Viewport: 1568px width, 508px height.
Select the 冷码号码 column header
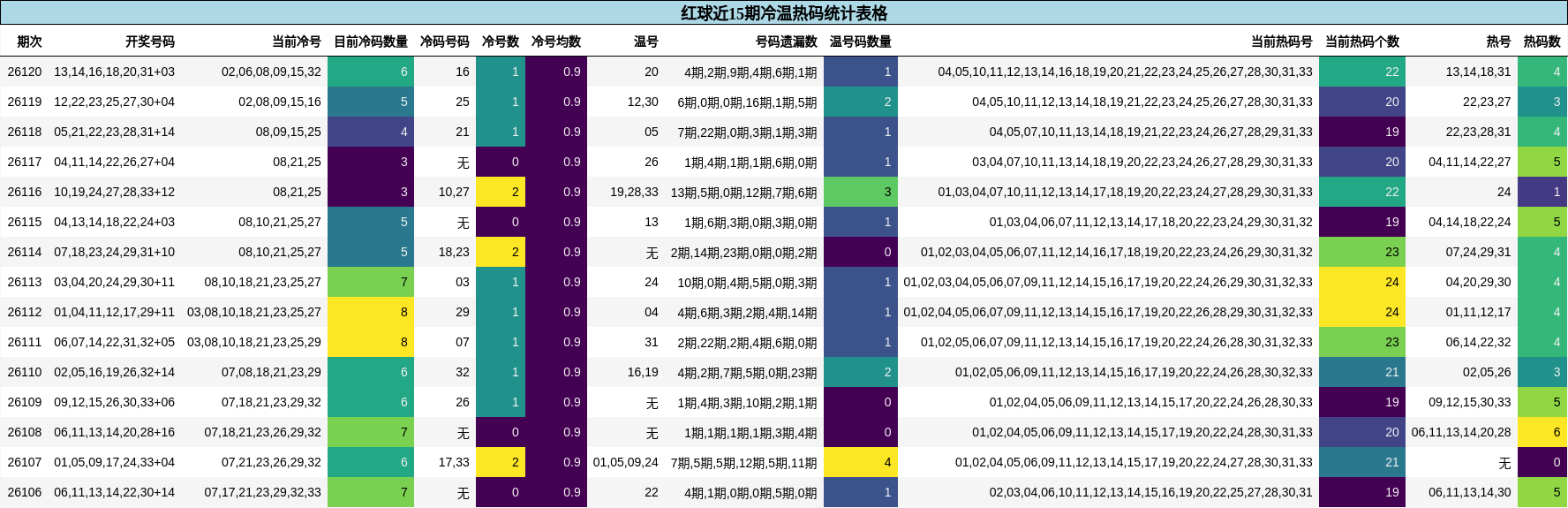point(445,42)
